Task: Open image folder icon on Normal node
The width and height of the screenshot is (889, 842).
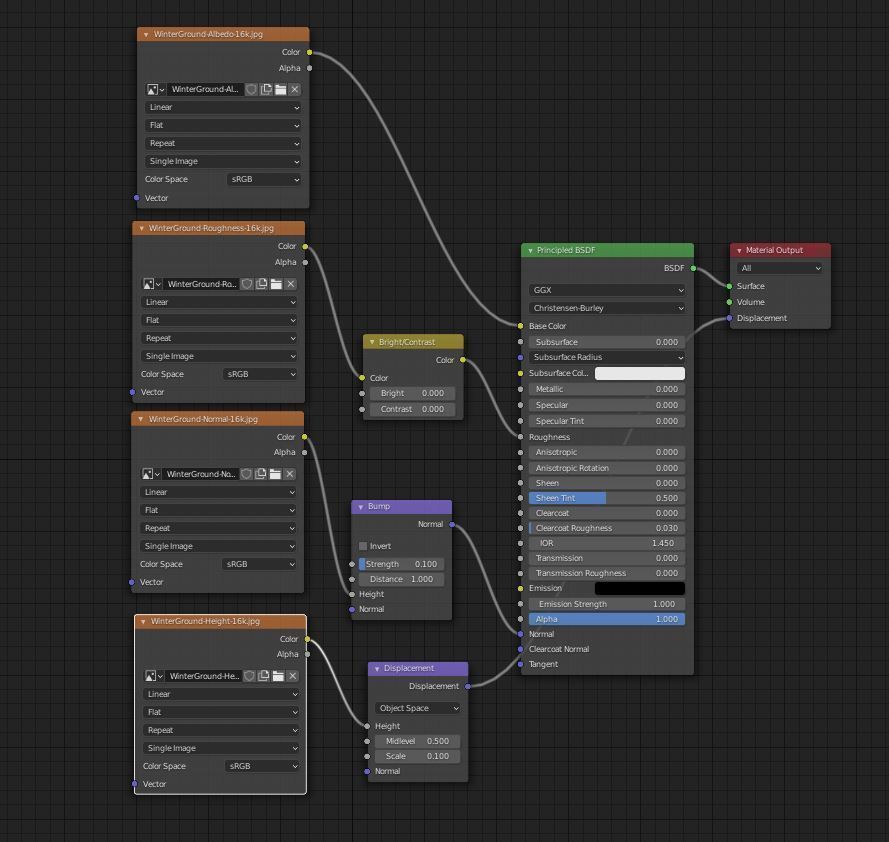Action: tap(276, 474)
